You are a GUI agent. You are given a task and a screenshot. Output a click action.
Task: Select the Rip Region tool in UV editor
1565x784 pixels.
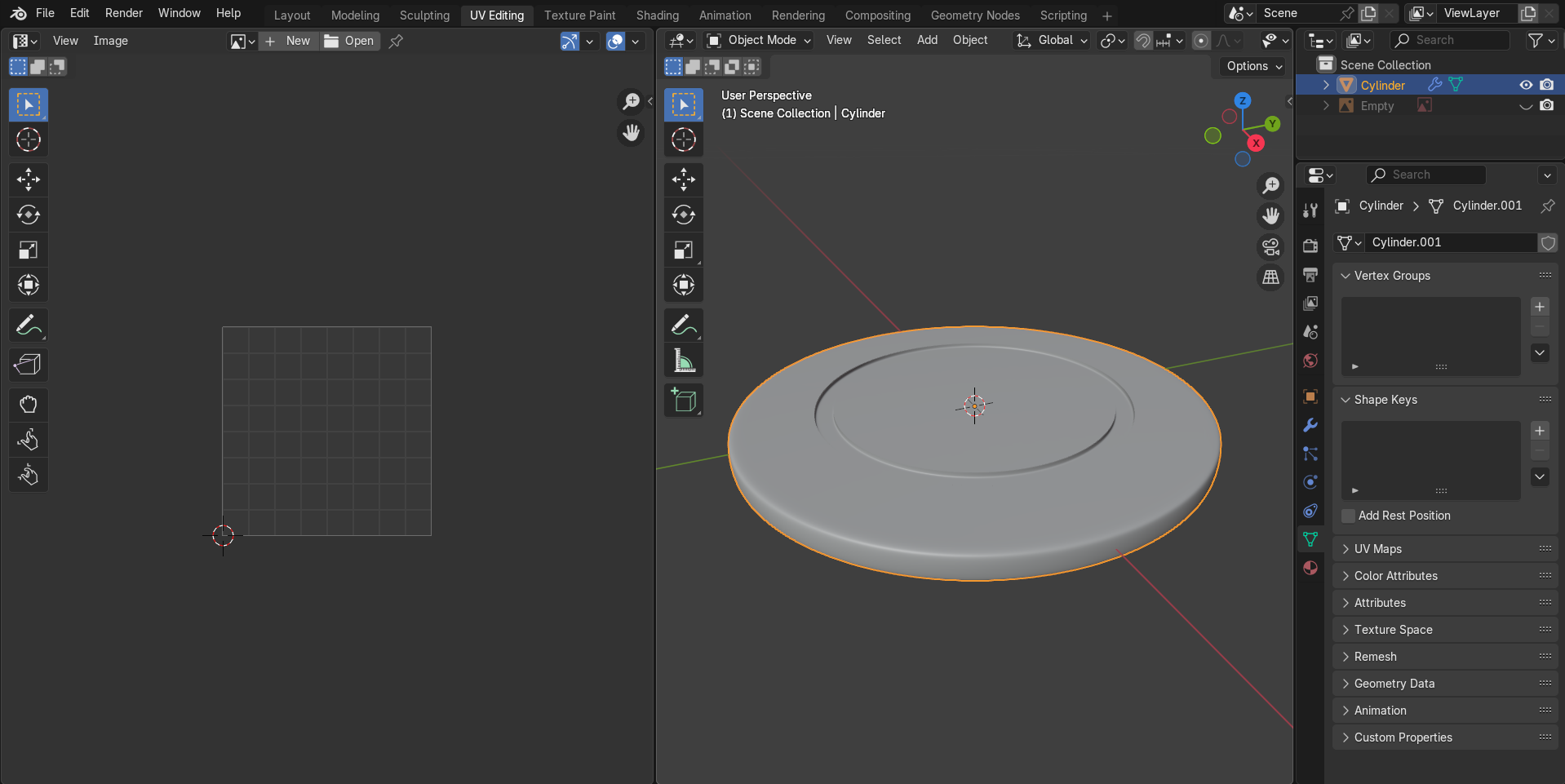pyautogui.click(x=29, y=365)
